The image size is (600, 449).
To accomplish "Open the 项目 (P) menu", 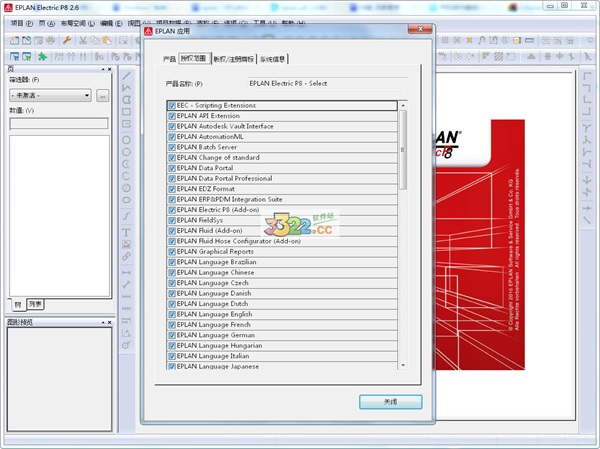I will pos(22,22).
